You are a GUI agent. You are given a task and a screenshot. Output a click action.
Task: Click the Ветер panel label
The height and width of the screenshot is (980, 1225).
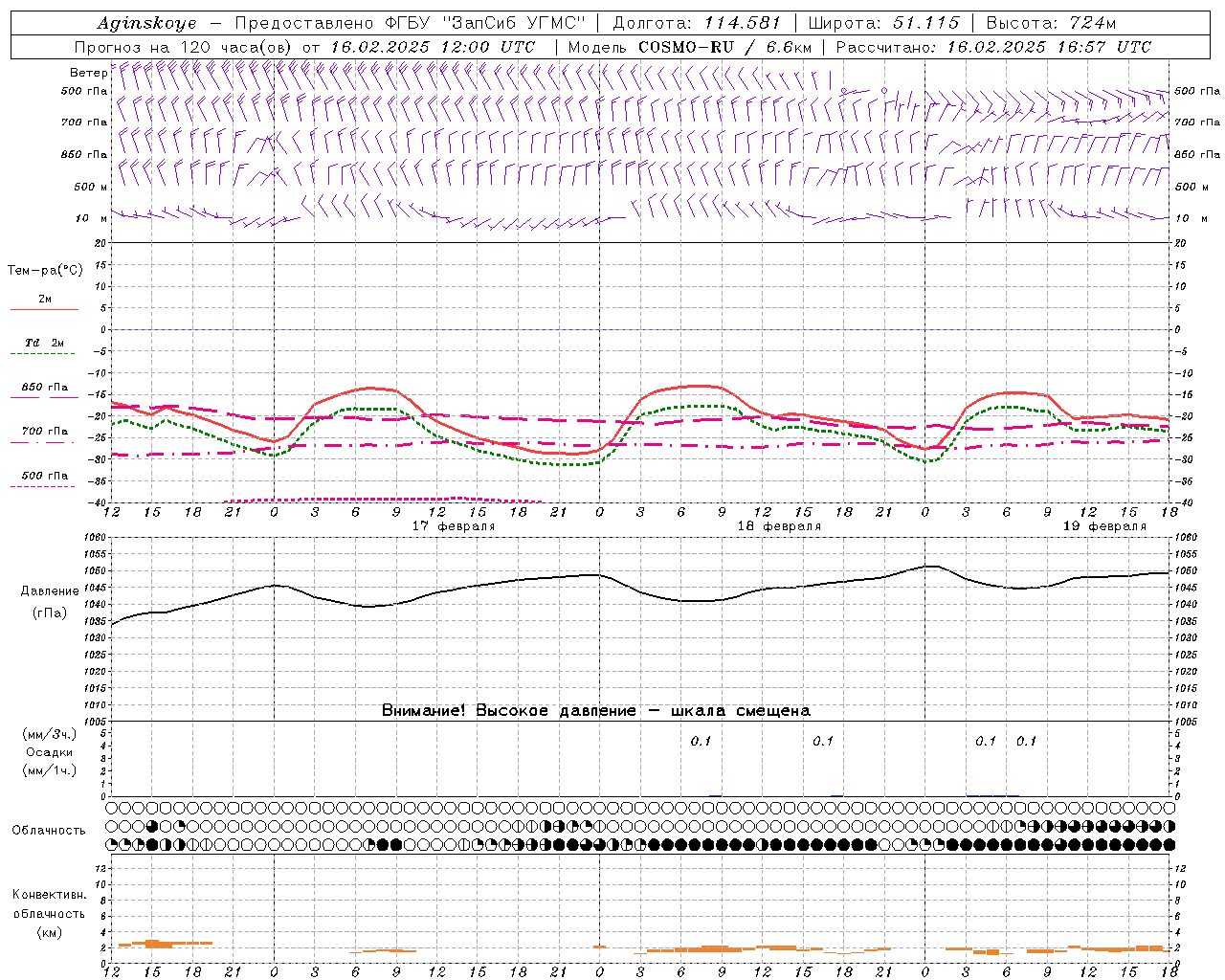tap(88, 73)
